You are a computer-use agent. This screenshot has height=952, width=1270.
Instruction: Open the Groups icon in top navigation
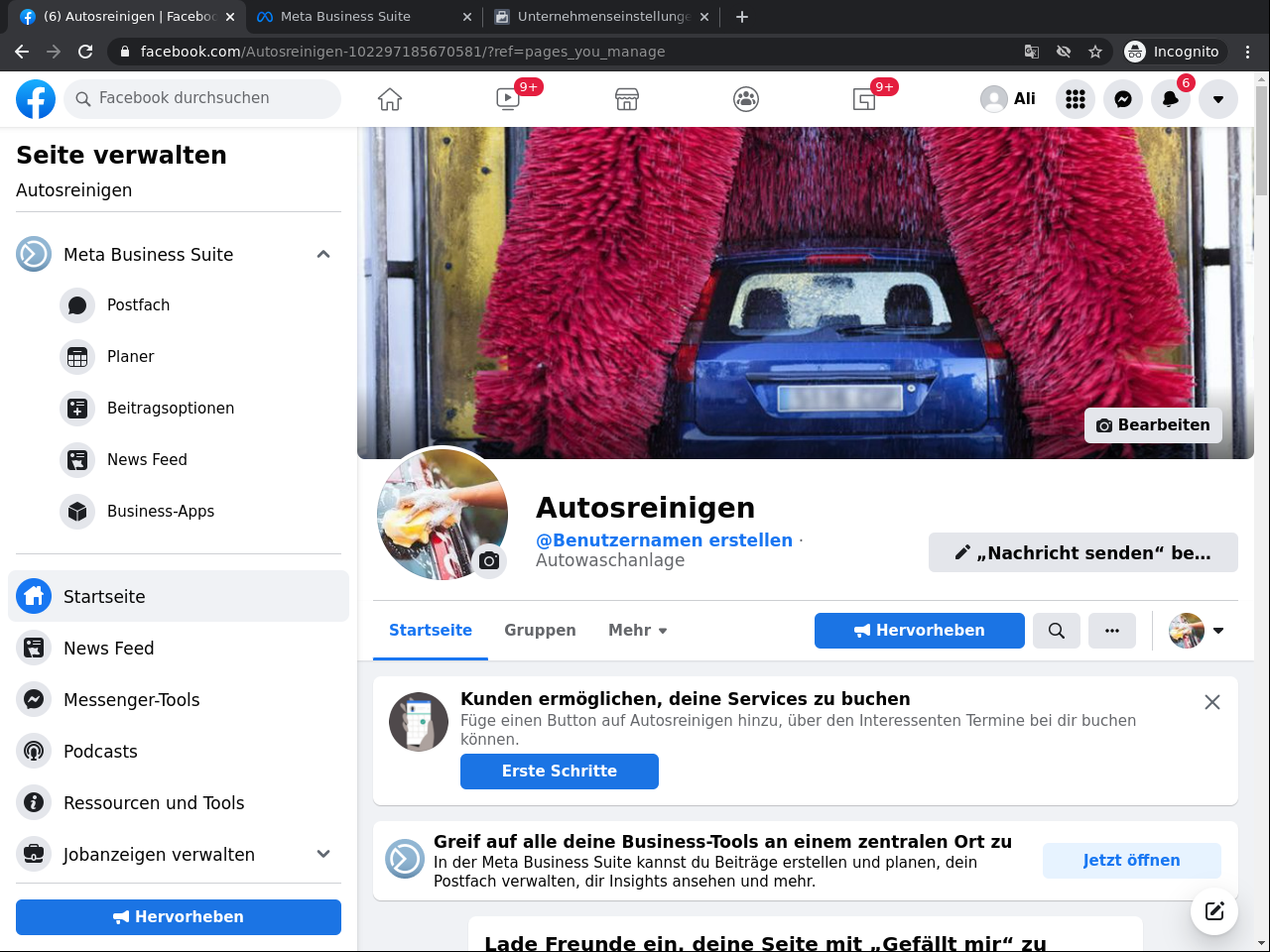pyautogui.click(x=746, y=99)
